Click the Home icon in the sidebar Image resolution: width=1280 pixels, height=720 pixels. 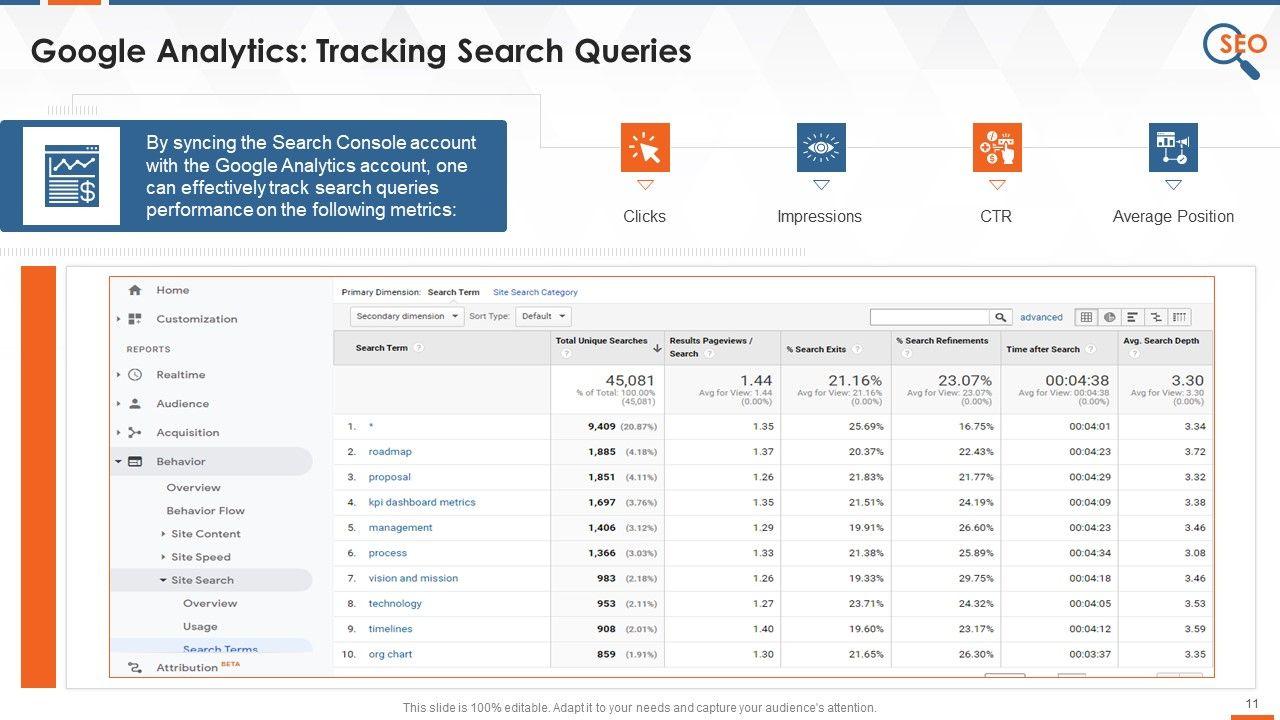pyautogui.click(x=135, y=290)
